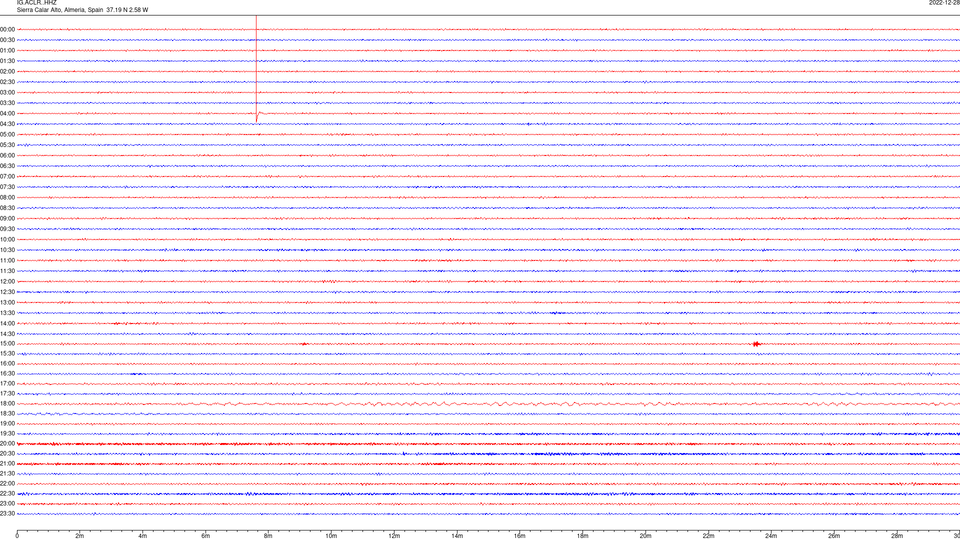
Task: Select the 09:00 row label
Action: pyautogui.click(x=7, y=219)
